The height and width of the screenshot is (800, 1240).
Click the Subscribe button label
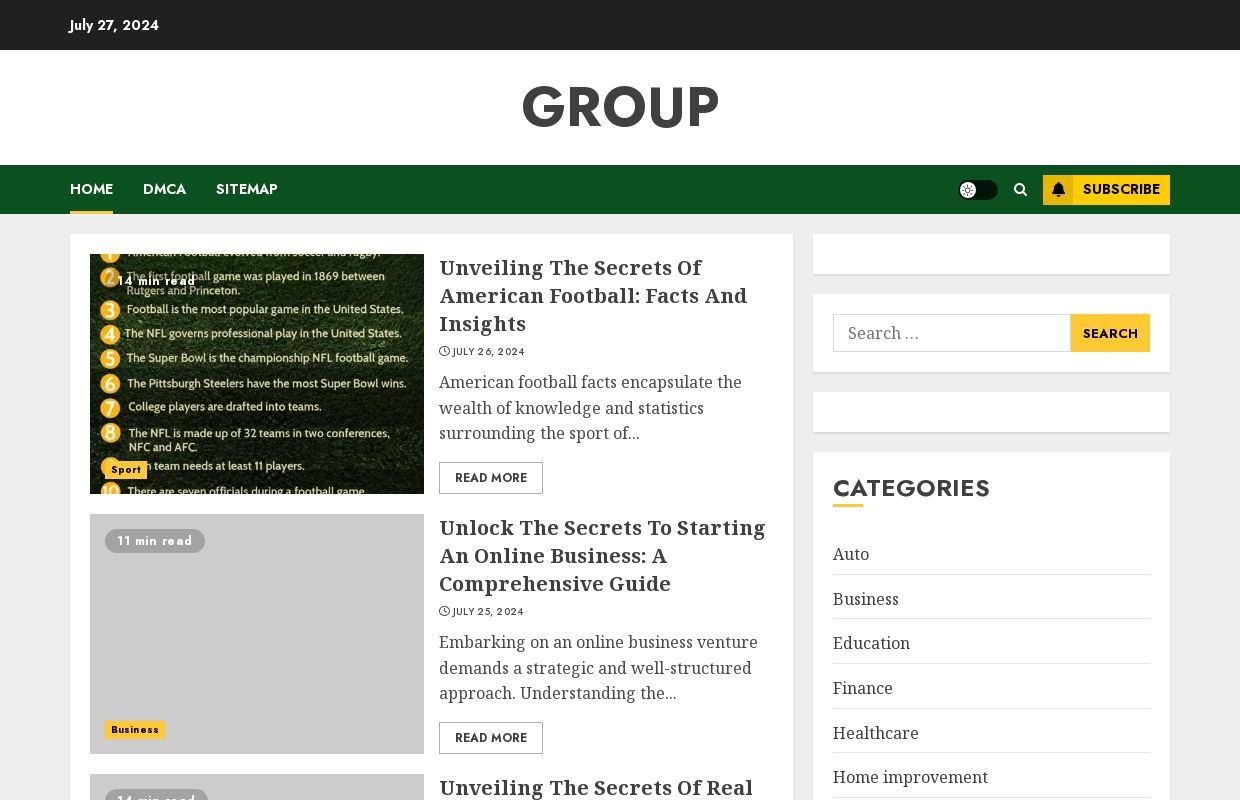click(1121, 190)
